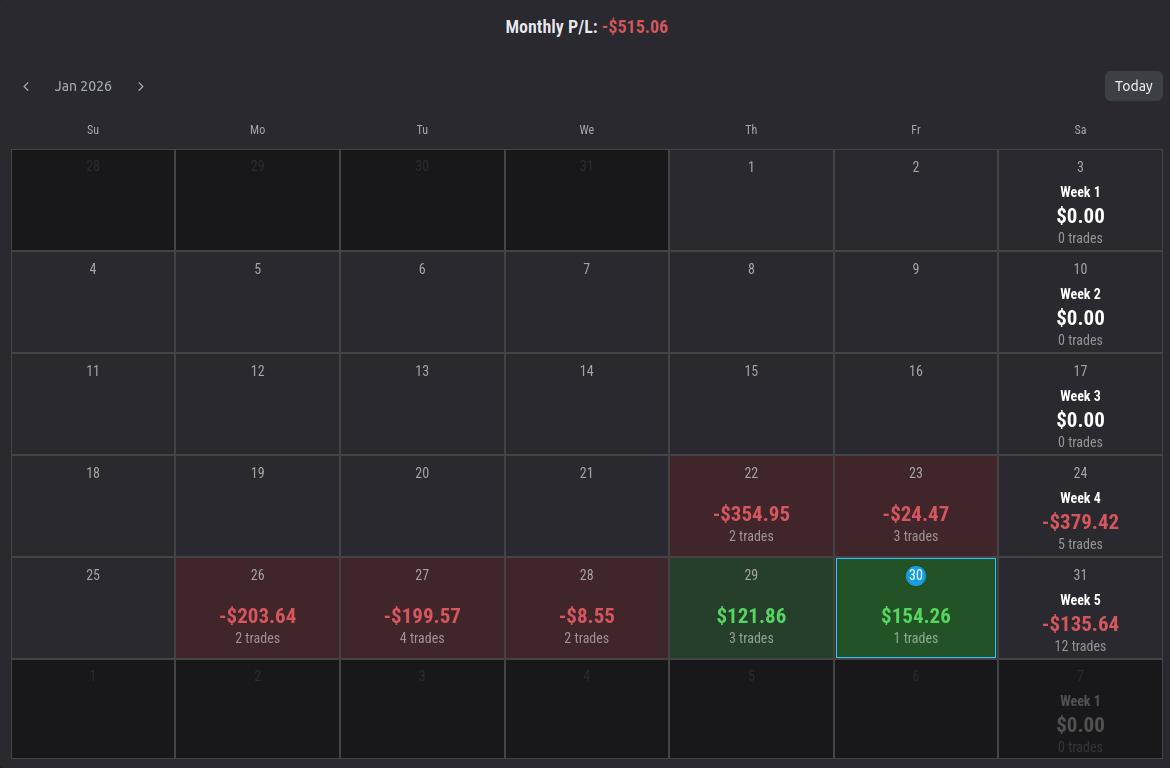Click day 23 with 3 trades
Image resolution: width=1170 pixels, height=768 pixels.
click(916, 505)
